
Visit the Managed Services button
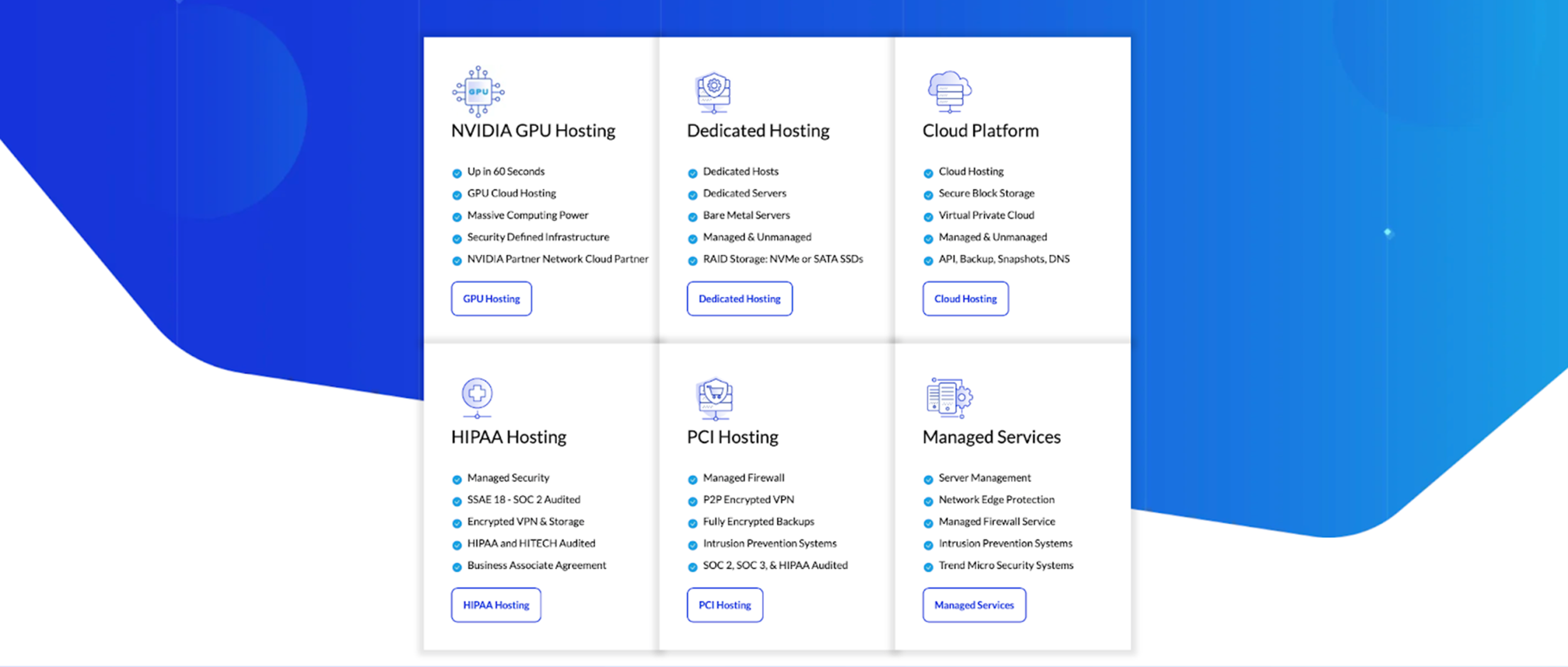[x=974, y=605]
